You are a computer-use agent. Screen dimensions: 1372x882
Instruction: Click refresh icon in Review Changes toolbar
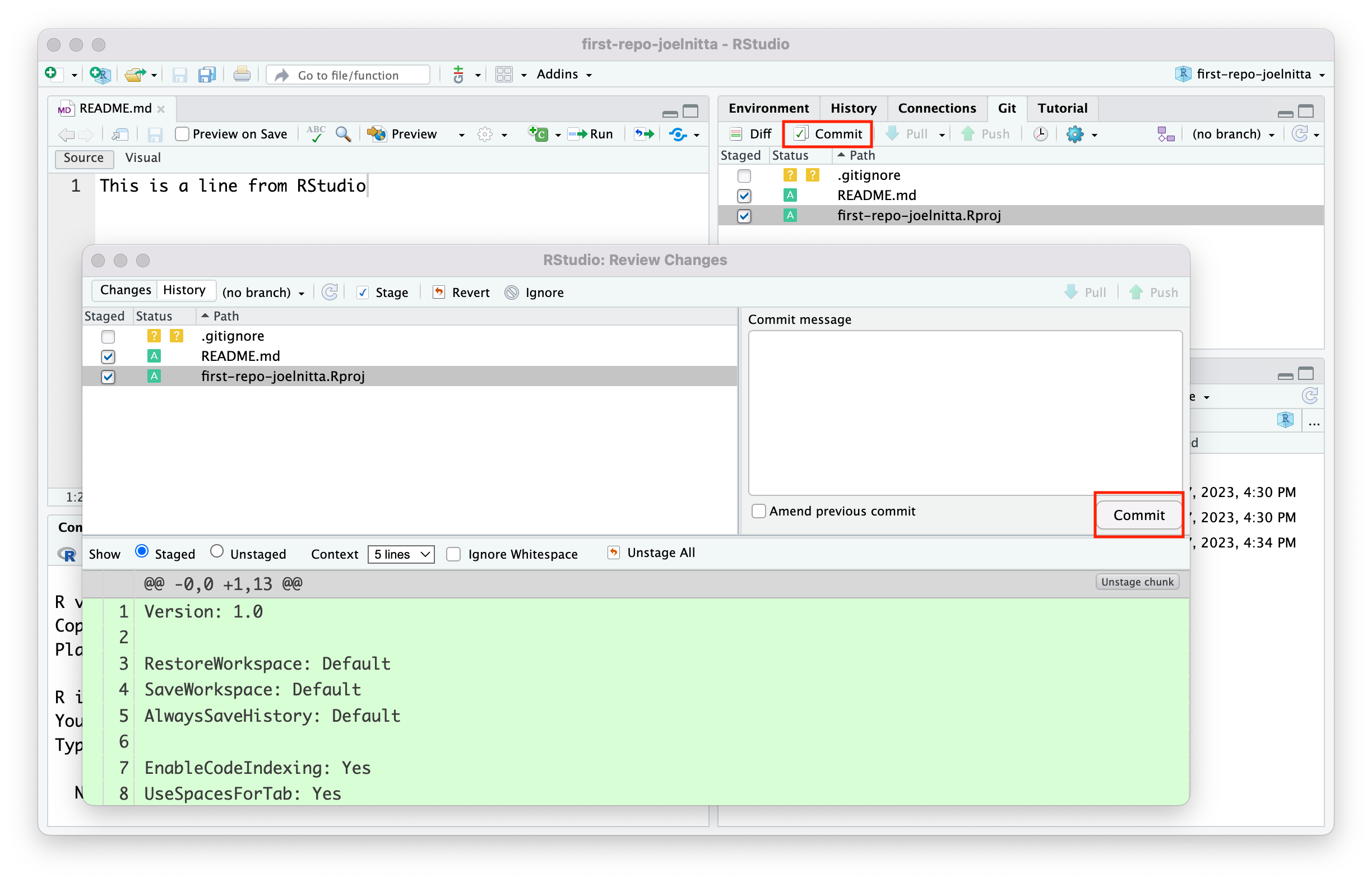tap(330, 292)
